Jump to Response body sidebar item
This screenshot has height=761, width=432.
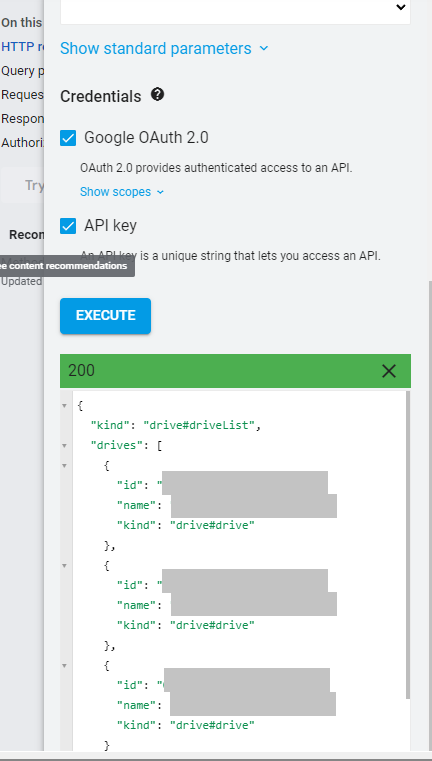22,118
